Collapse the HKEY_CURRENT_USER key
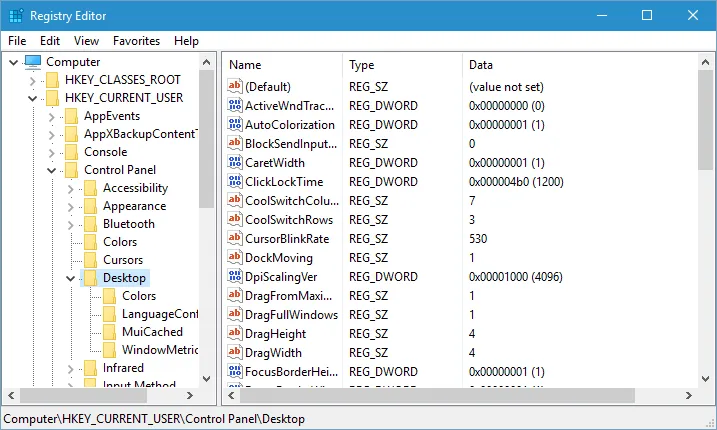 [32, 98]
